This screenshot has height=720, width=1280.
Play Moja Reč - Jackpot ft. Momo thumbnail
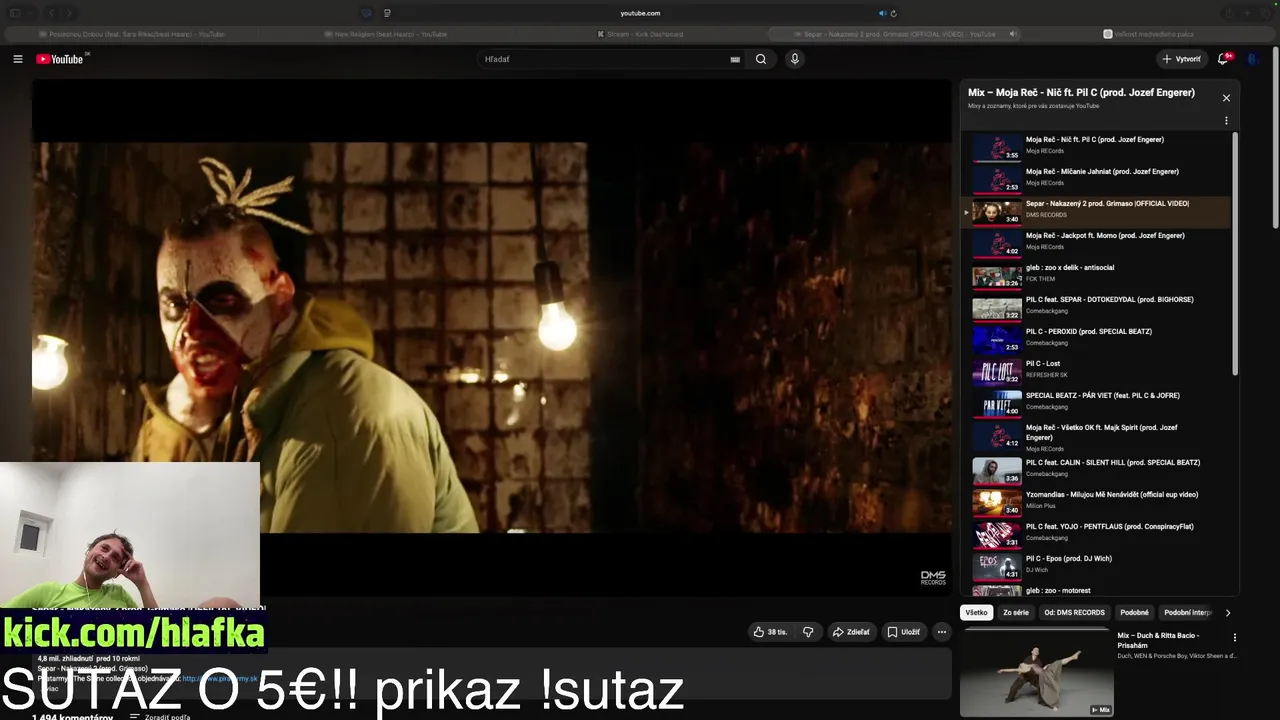997,244
